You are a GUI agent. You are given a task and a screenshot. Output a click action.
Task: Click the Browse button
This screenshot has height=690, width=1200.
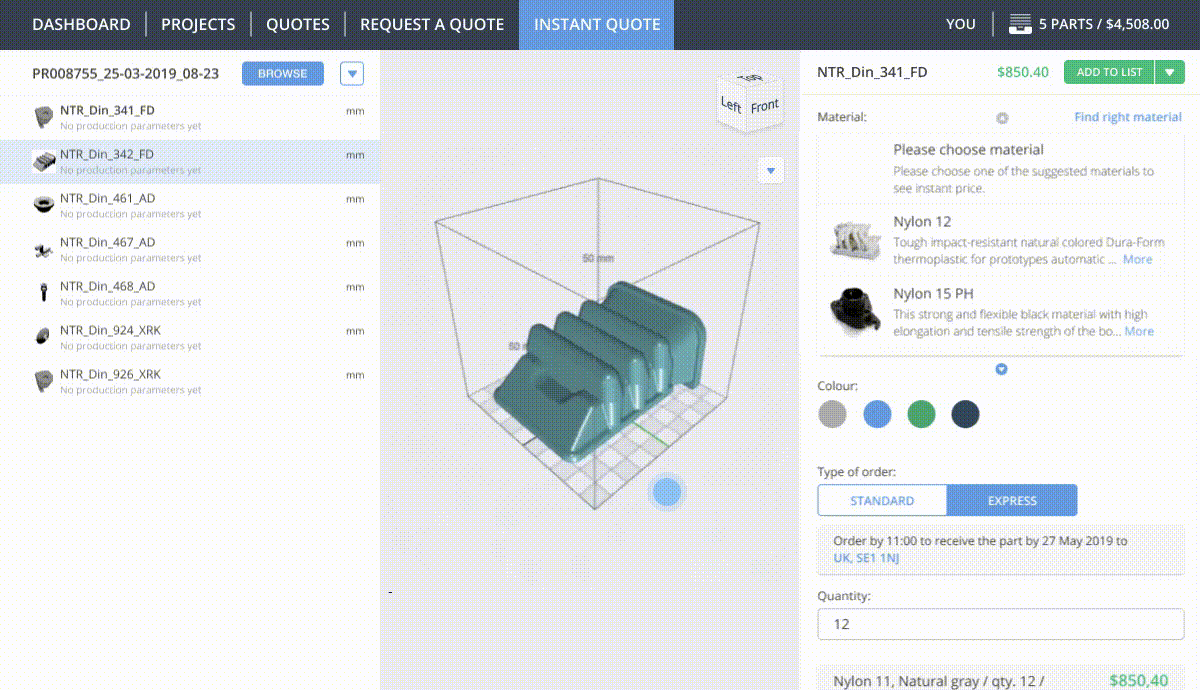pyautogui.click(x=283, y=74)
